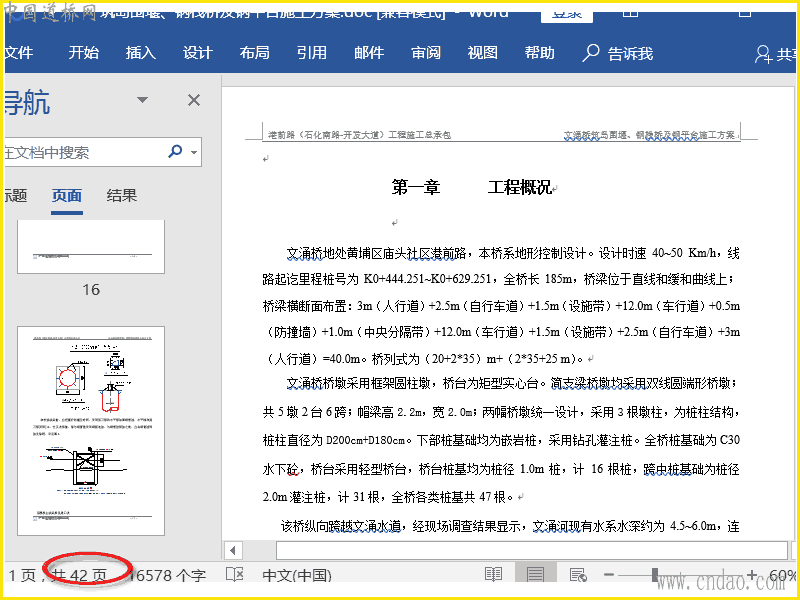Open the 审阅 ribbon tab

click(426, 53)
